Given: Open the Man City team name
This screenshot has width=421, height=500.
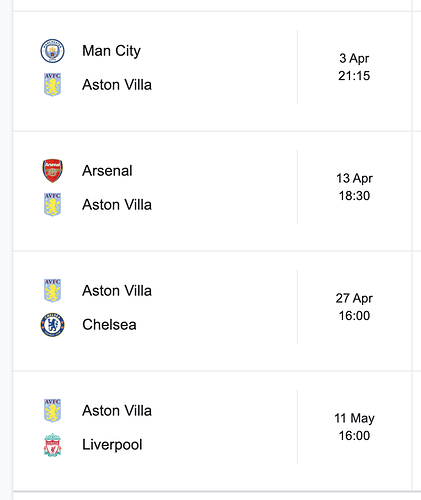Looking at the screenshot, I should pyautogui.click(x=111, y=51).
